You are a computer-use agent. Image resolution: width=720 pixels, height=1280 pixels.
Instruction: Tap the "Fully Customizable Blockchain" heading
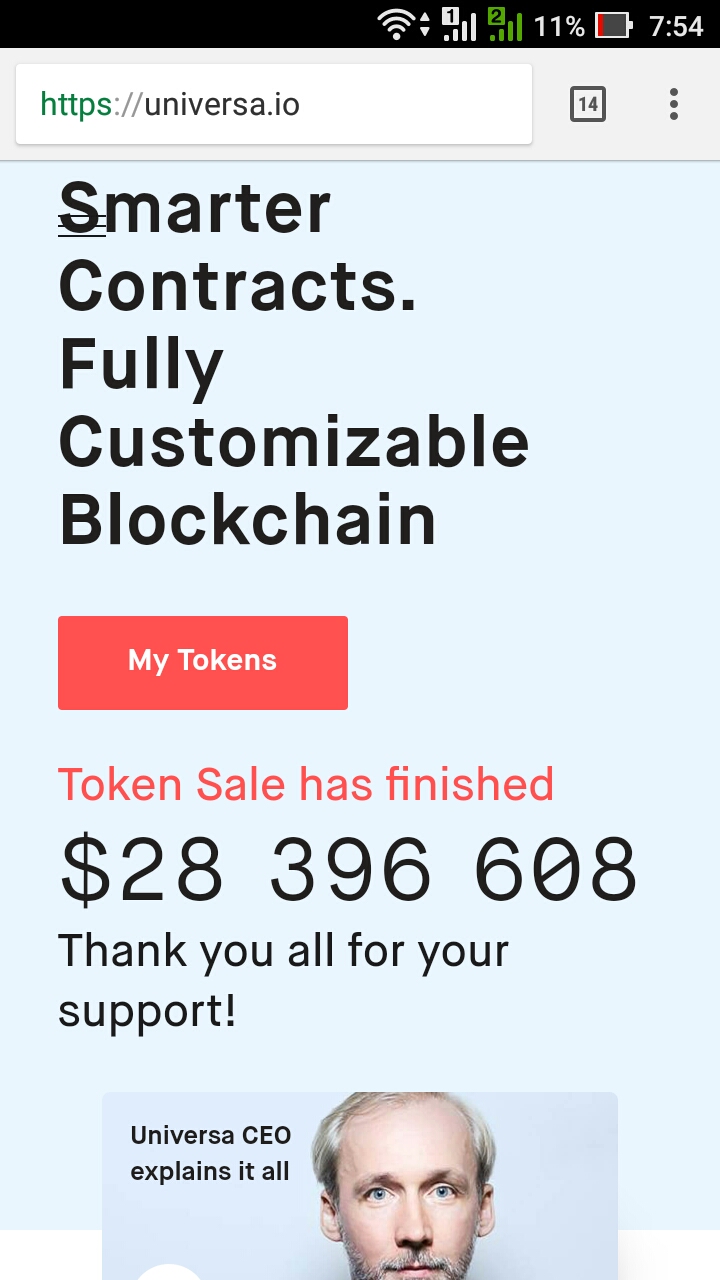(294, 442)
